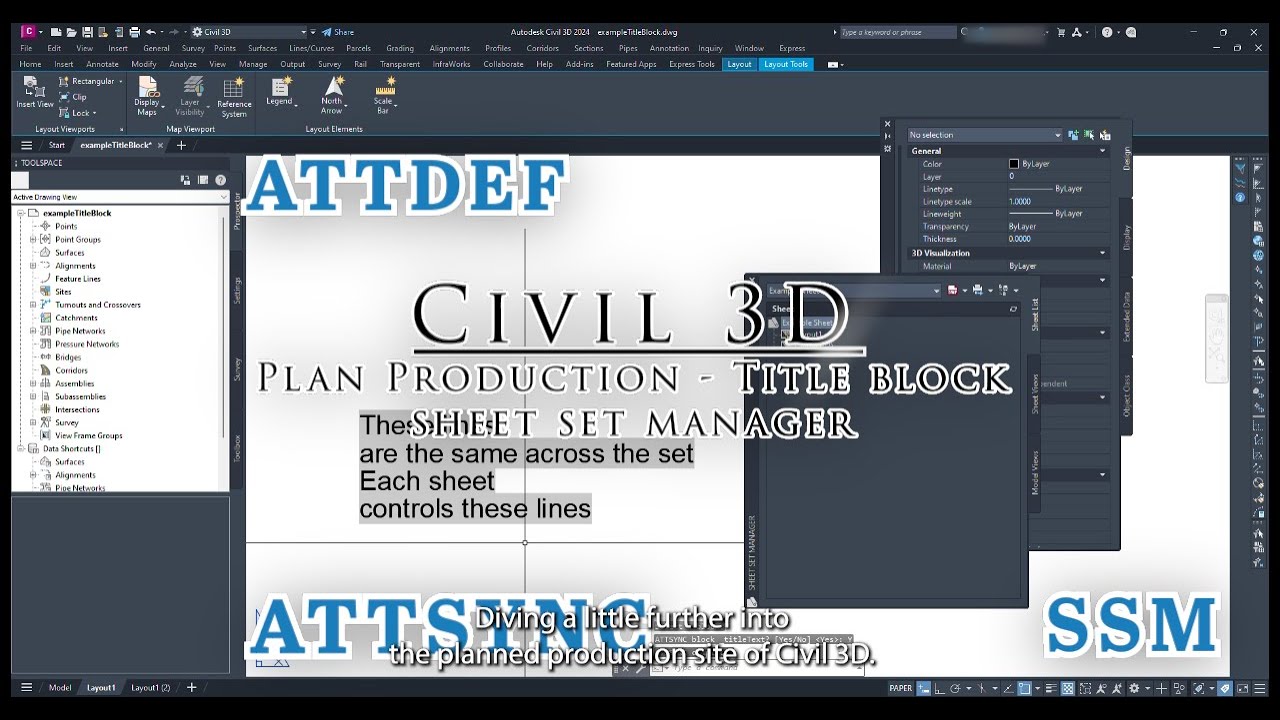Click the Layer Visibility tool
Screen dimensions: 1280x720
click(190, 96)
